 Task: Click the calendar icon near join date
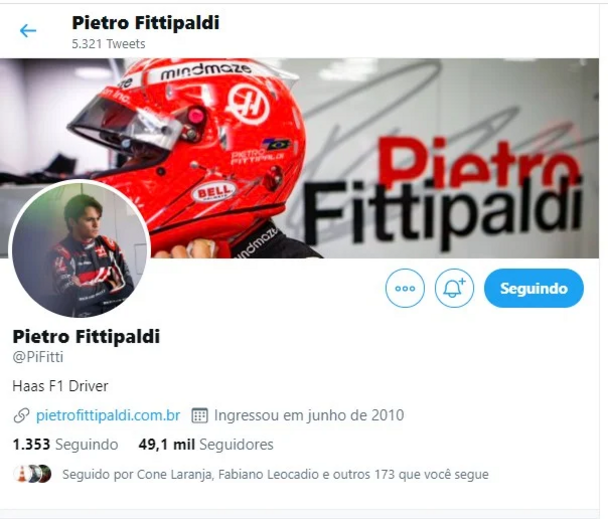tap(199, 415)
